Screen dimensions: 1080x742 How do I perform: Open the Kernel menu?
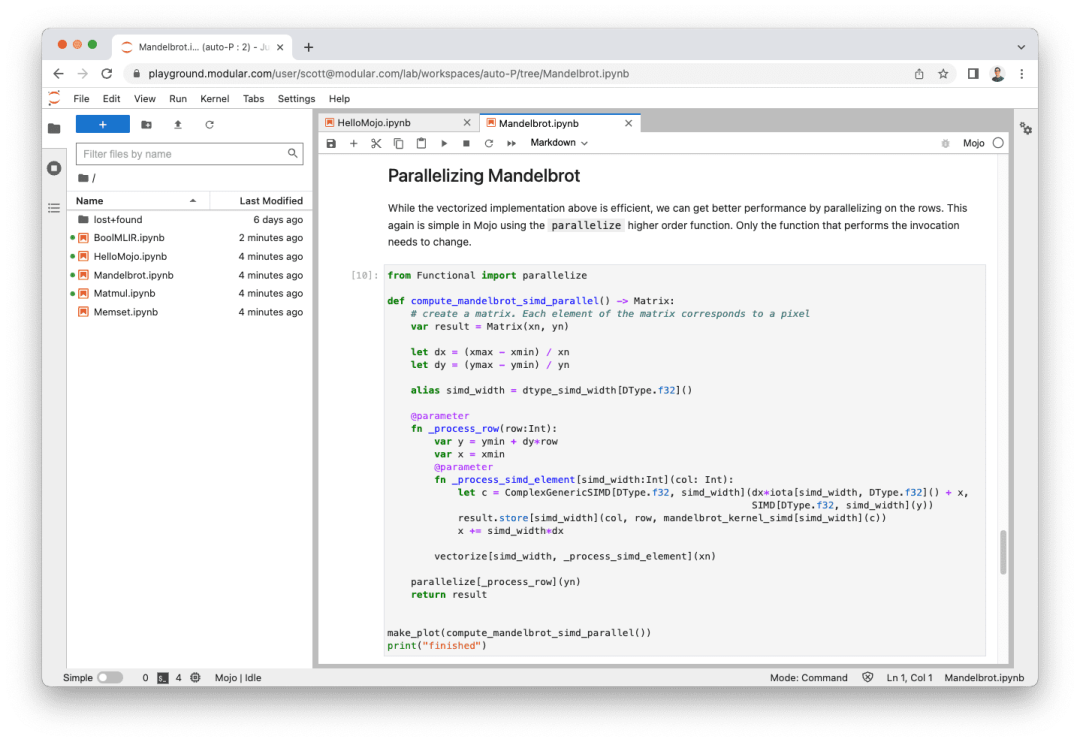coord(215,99)
